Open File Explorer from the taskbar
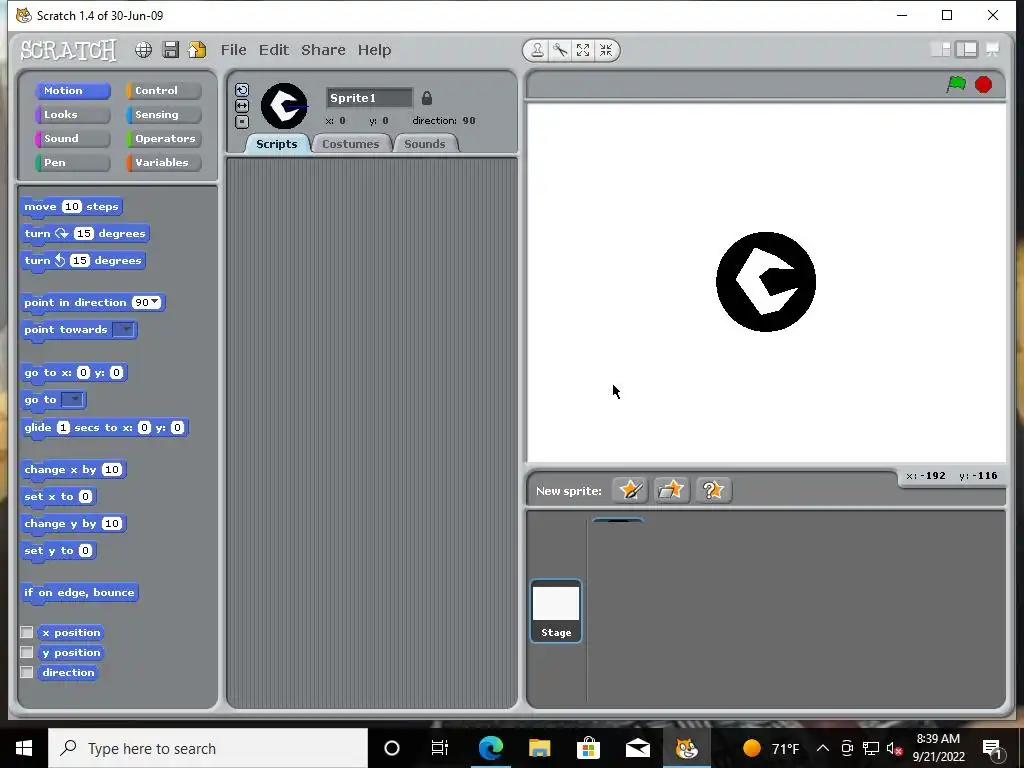The image size is (1024, 768). coord(539,748)
